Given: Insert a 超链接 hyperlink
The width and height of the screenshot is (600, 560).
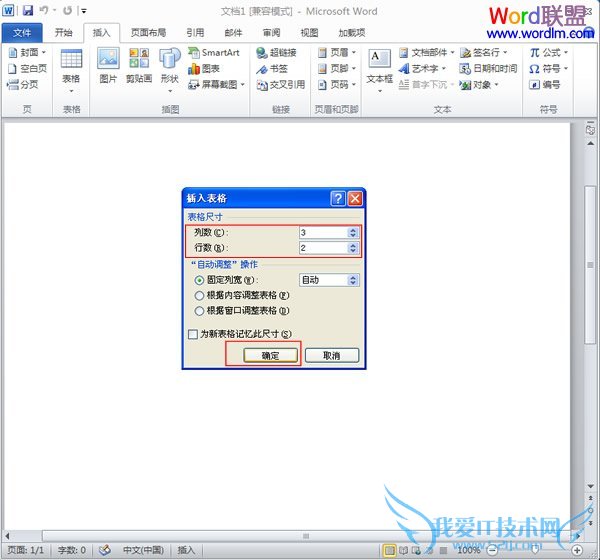Looking at the screenshot, I should (276, 52).
